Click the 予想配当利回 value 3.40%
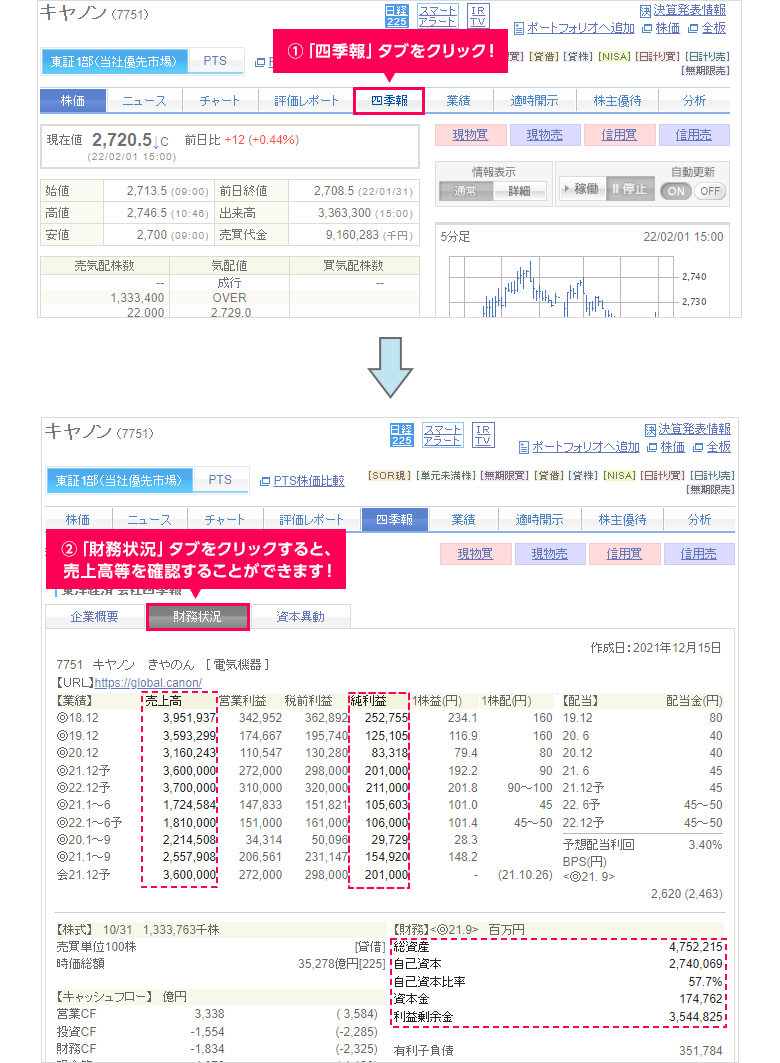 [x=705, y=845]
